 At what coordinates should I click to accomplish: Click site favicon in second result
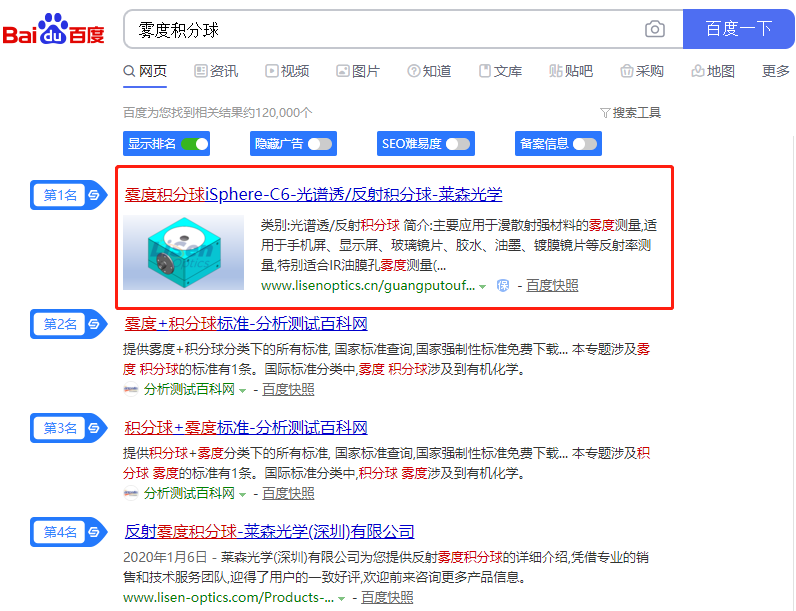[131, 389]
